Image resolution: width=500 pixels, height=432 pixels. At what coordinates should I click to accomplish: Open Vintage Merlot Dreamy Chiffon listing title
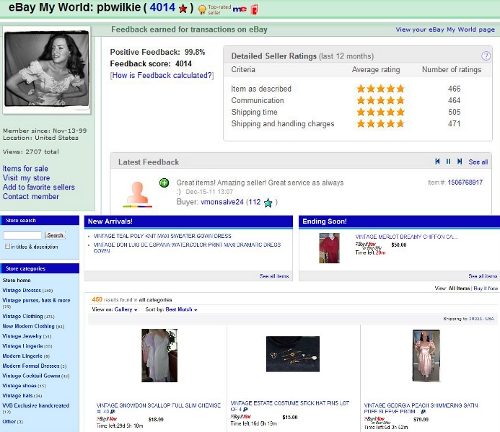pyautogui.click(x=406, y=237)
